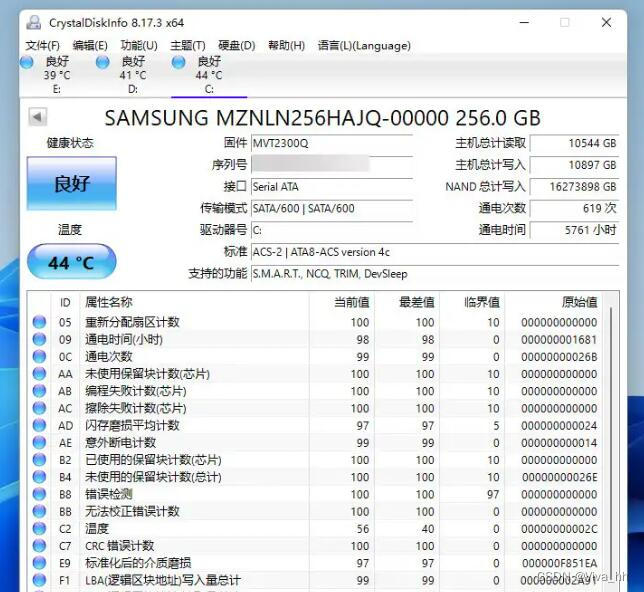
Task: Click status orb for ID AC row
Action: [39, 408]
